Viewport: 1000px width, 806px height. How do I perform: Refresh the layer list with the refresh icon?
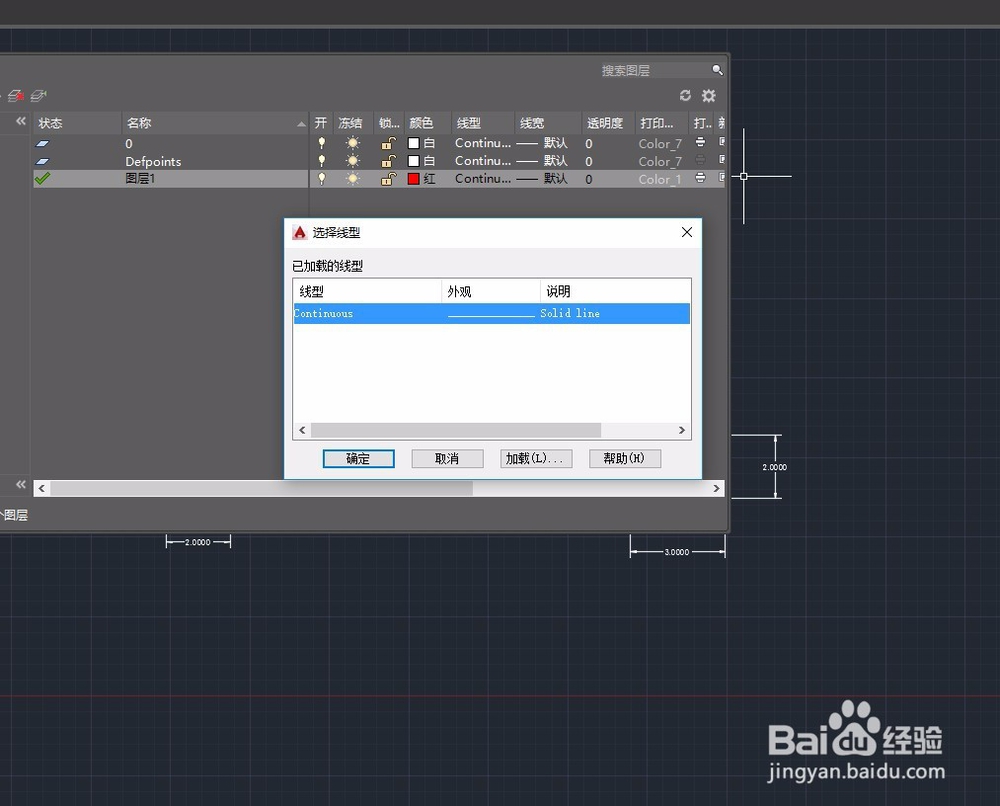point(686,96)
